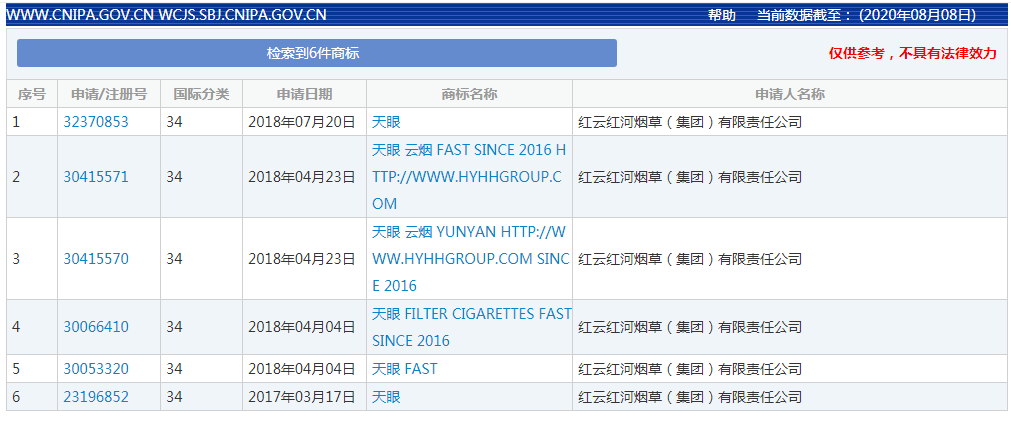Select the 商标名称 column header
The image size is (1011, 422).
click(x=469, y=94)
